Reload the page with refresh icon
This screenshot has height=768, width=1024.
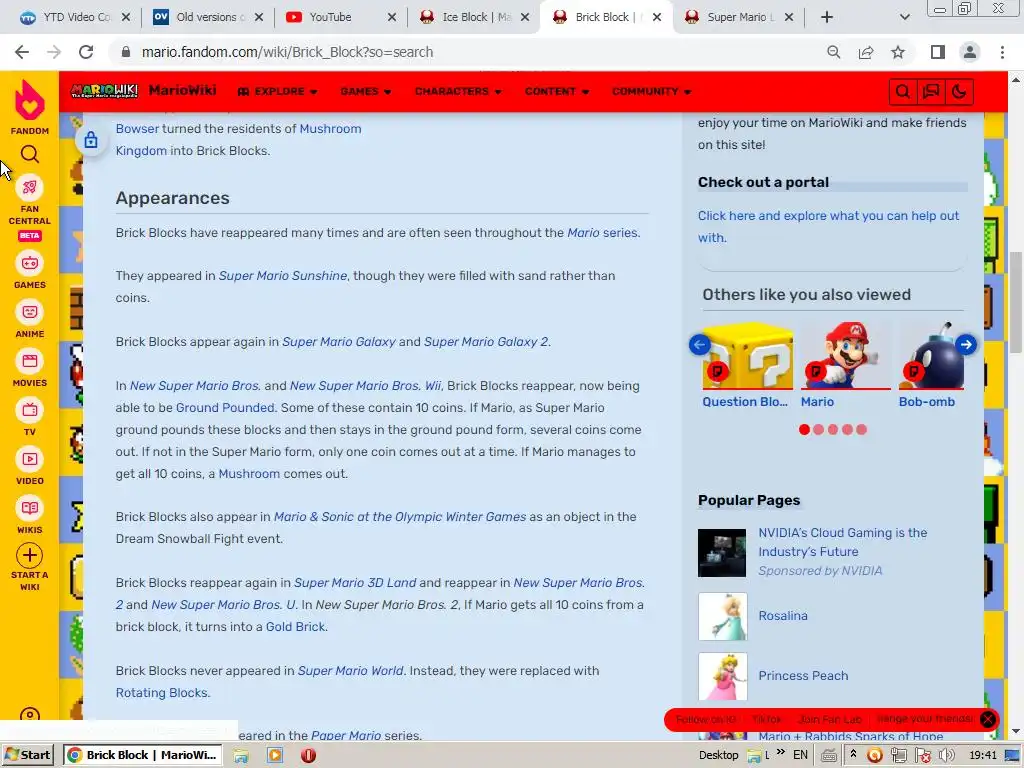[86, 52]
